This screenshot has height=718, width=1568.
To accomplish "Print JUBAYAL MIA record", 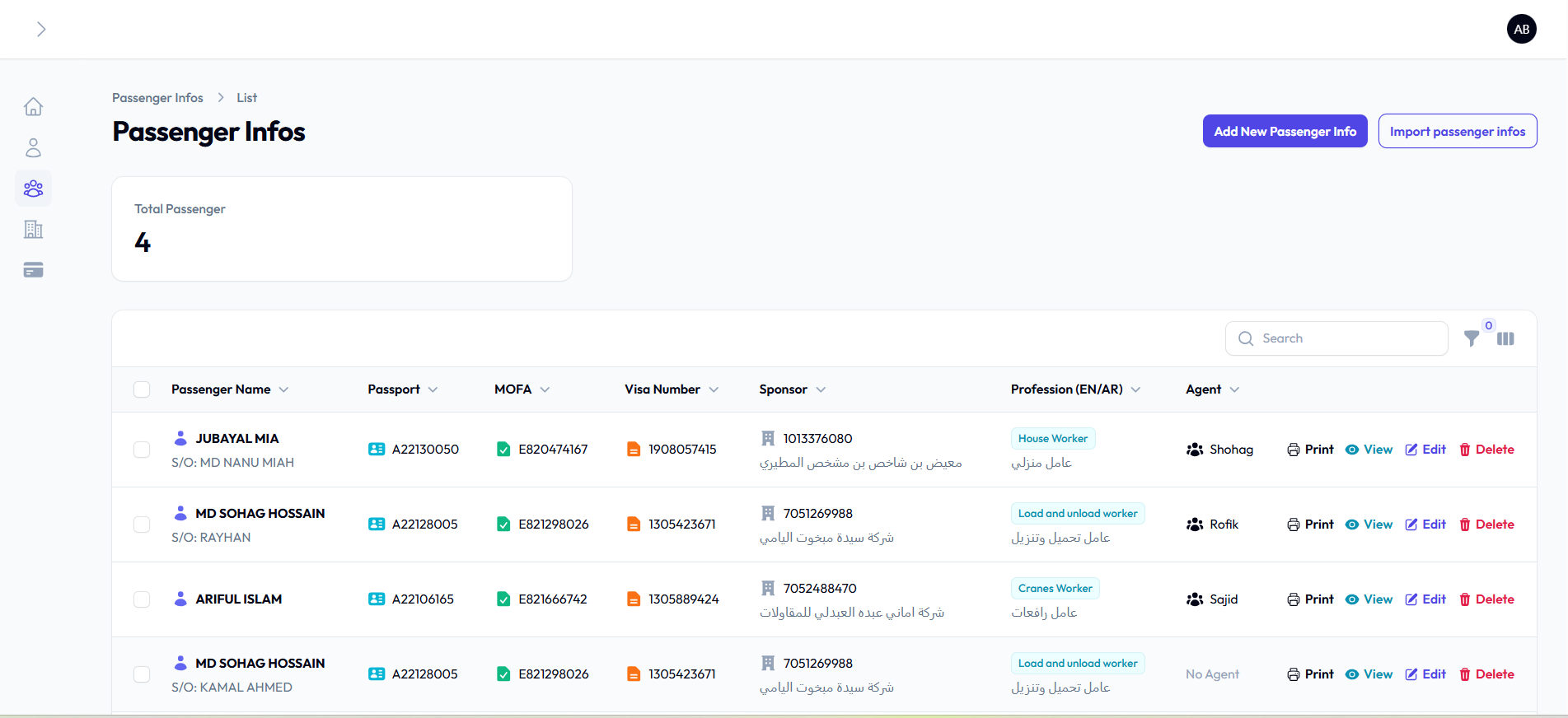I will coord(1310,450).
